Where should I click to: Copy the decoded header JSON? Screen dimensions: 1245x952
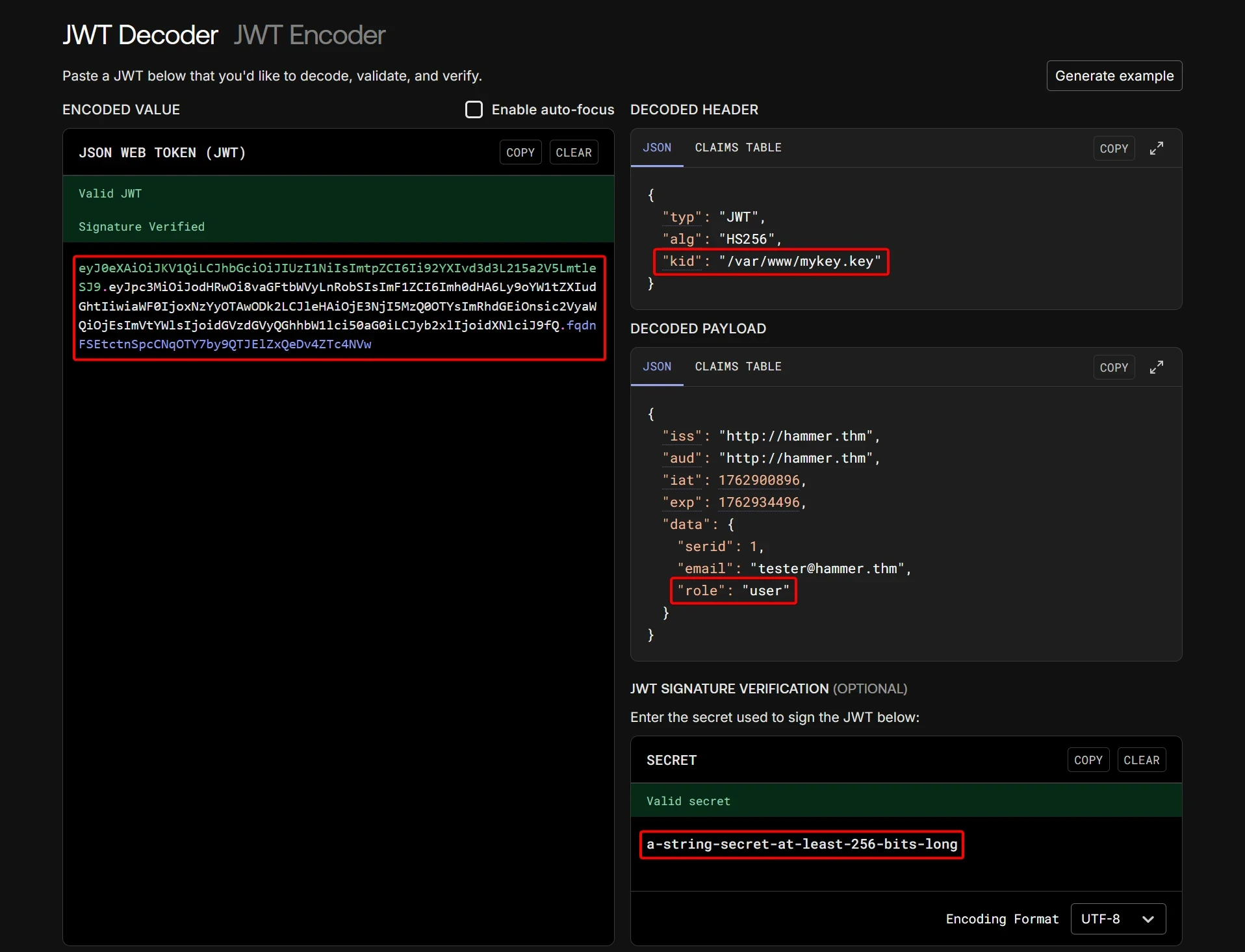click(1113, 149)
